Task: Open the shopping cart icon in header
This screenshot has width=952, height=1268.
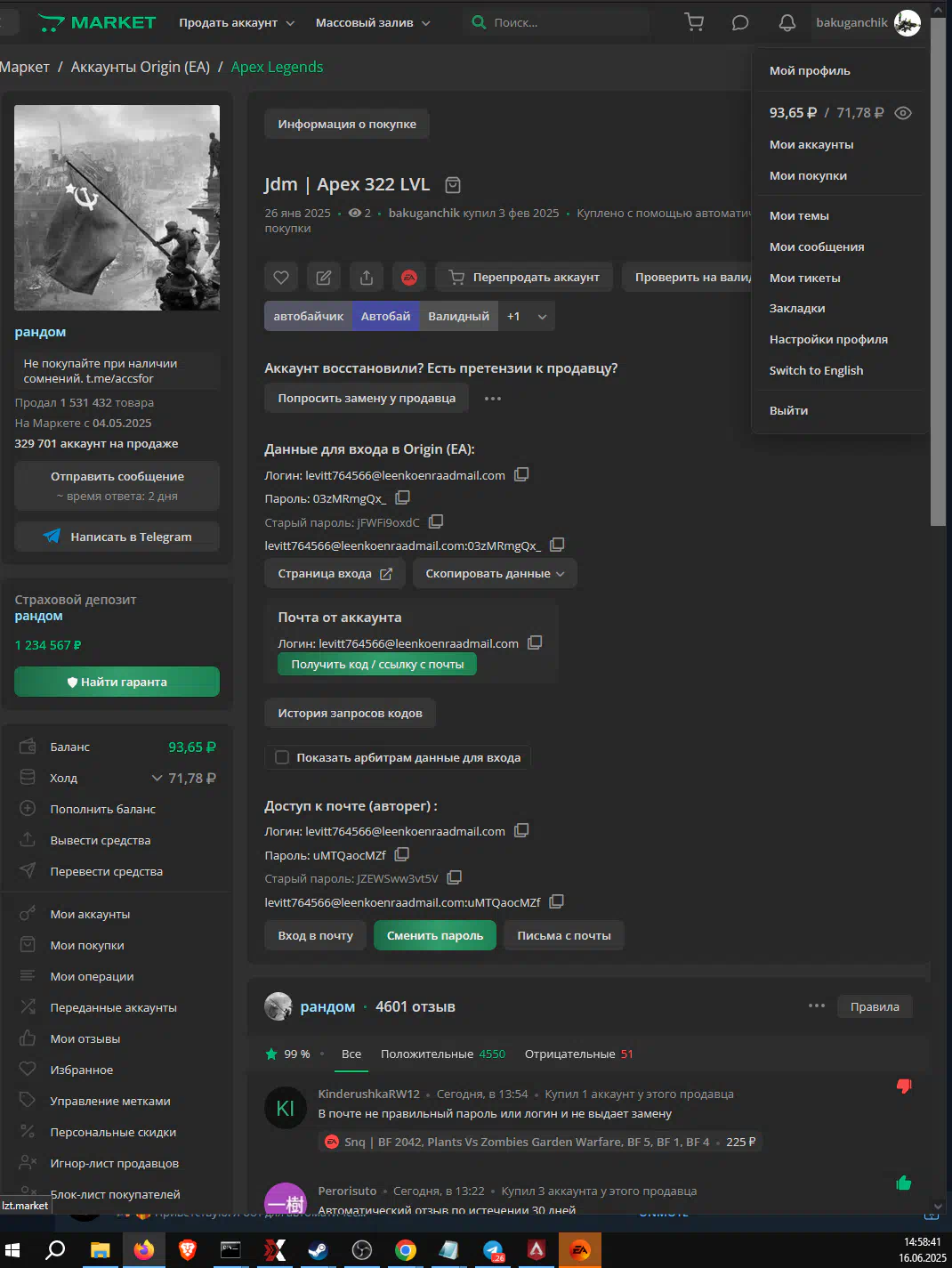Action: (694, 22)
